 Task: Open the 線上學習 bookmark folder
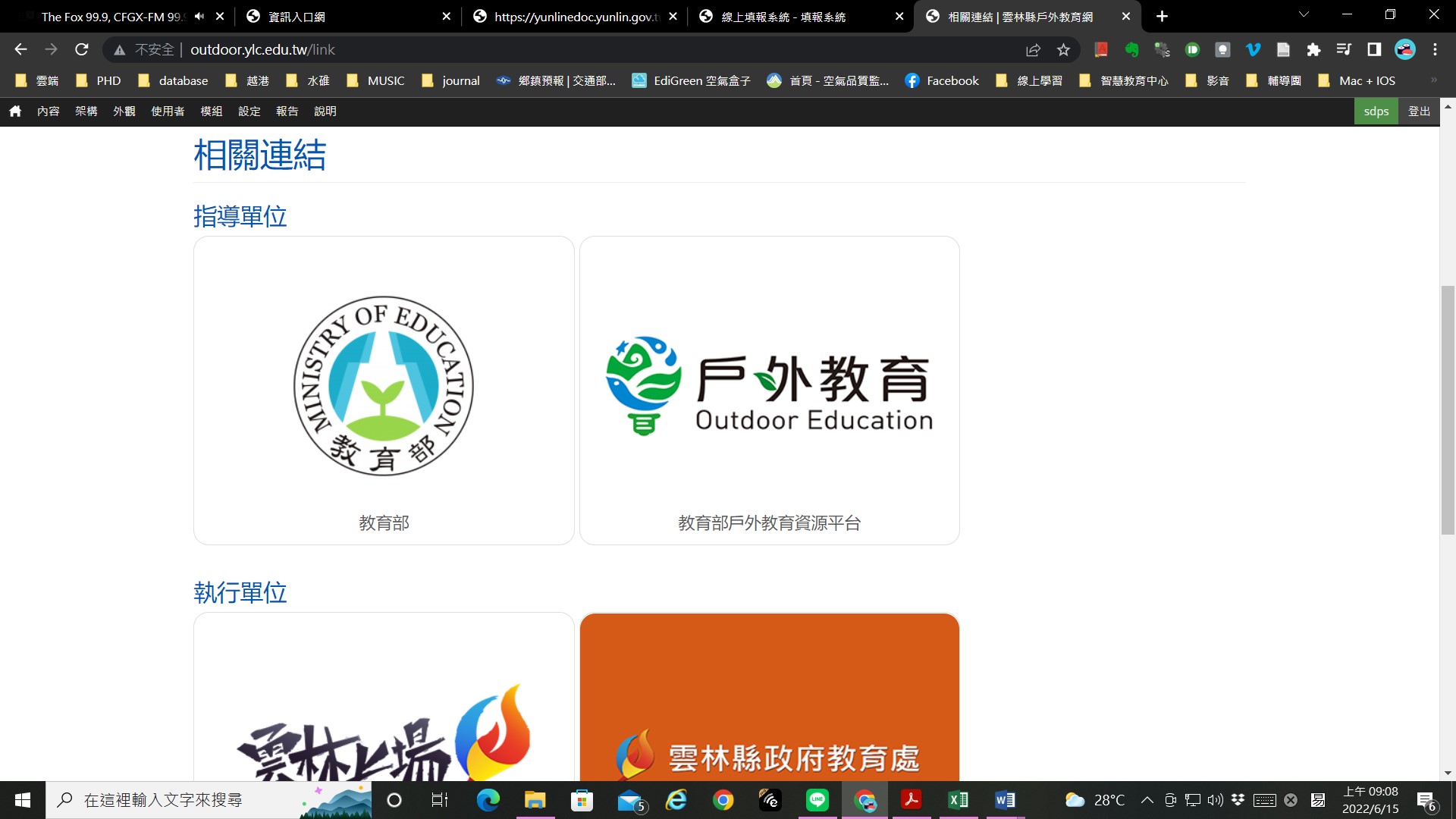pyautogui.click(x=1028, y=80)
